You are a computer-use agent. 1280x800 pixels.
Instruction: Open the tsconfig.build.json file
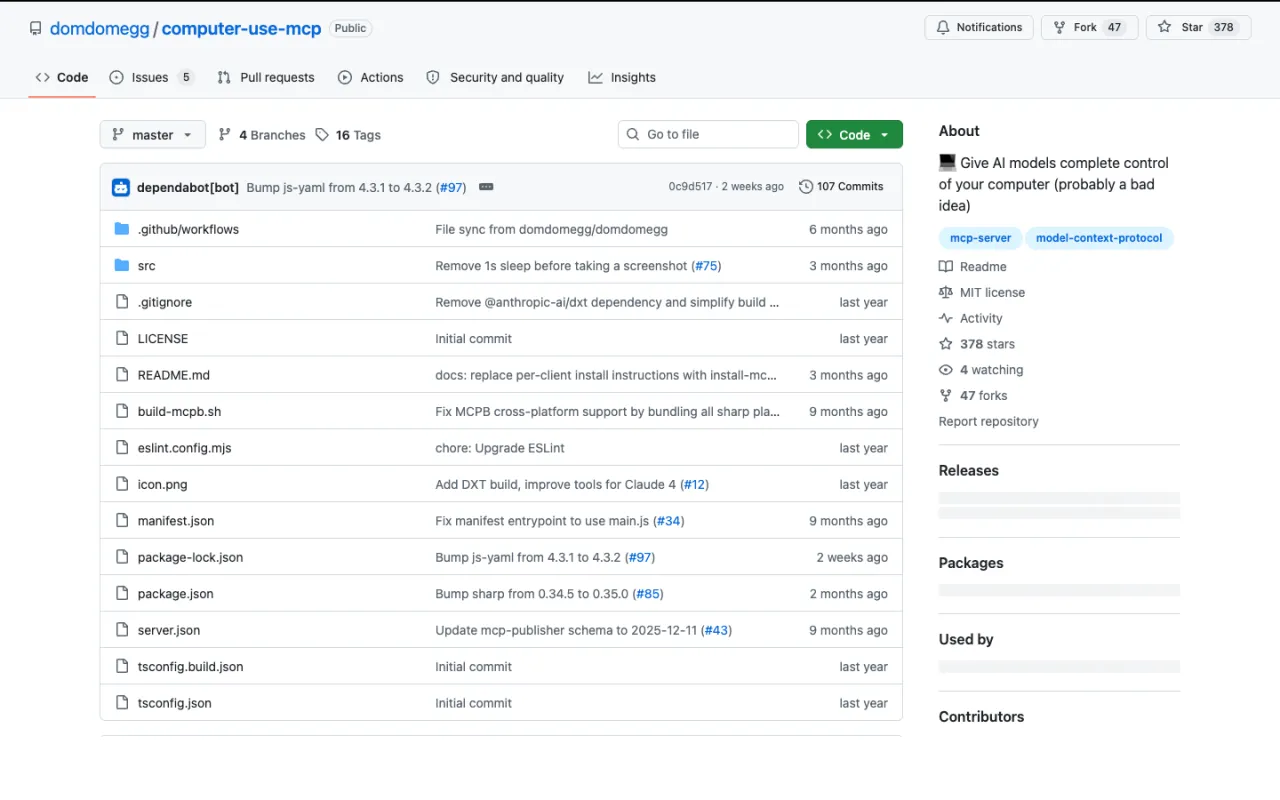[x=190, y=667]
